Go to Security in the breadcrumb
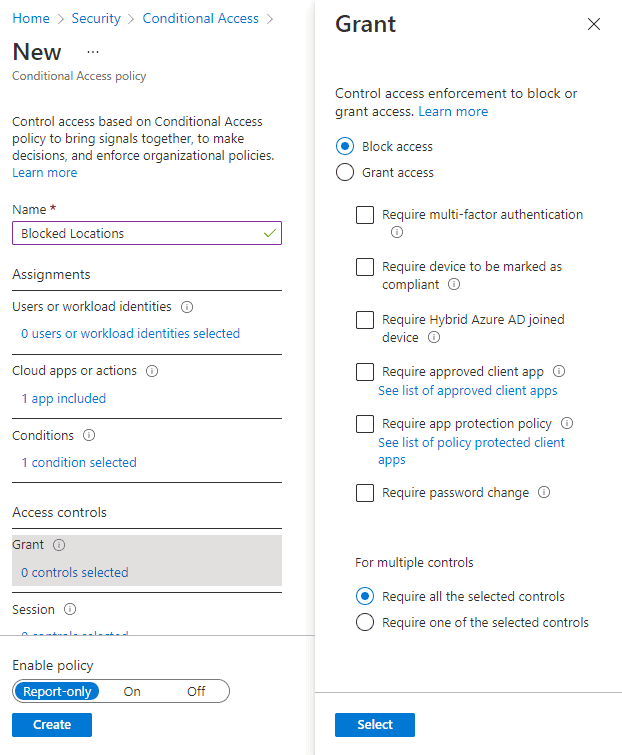 (96, 18)
